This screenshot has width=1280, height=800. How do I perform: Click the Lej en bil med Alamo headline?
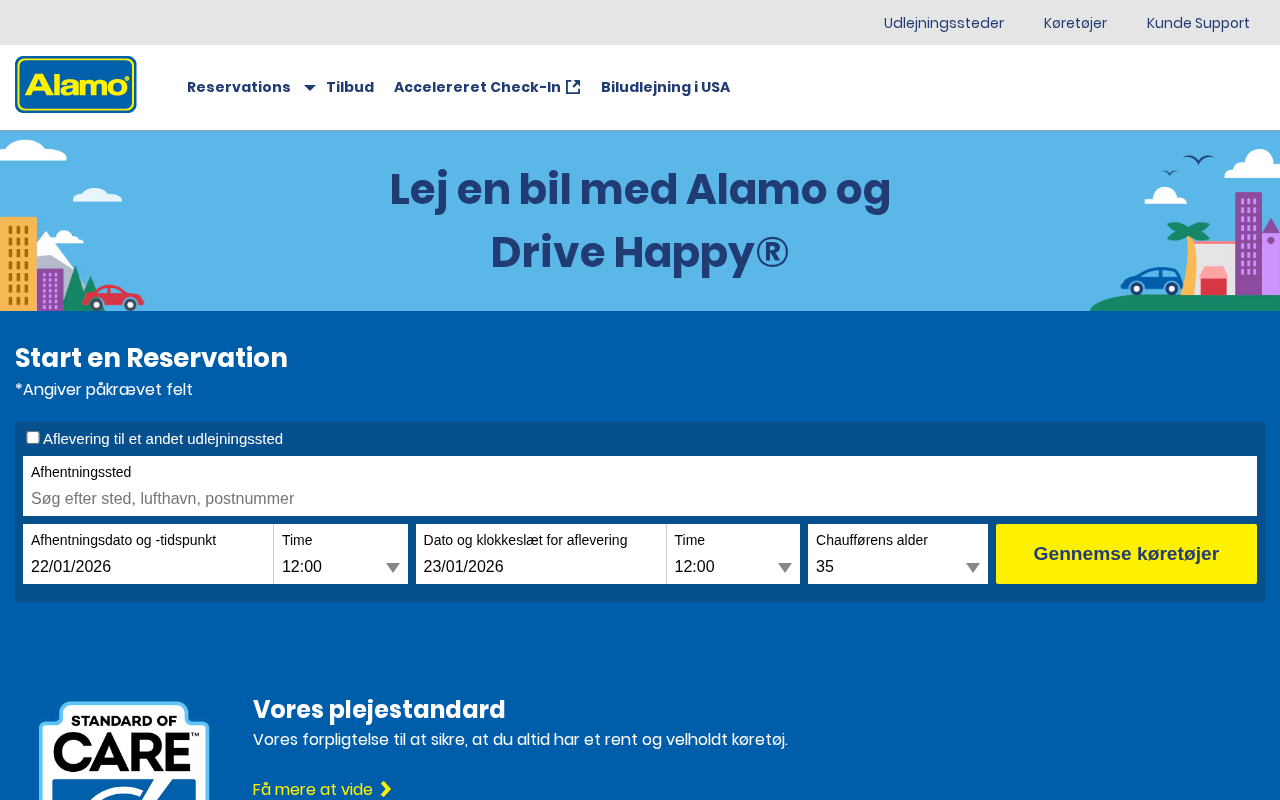(x=640, y=221)
